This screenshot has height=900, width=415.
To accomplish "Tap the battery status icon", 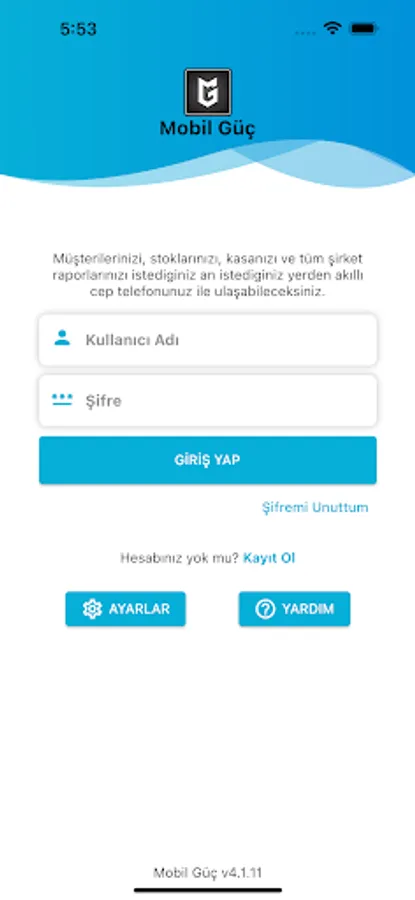I will (363, 28).
